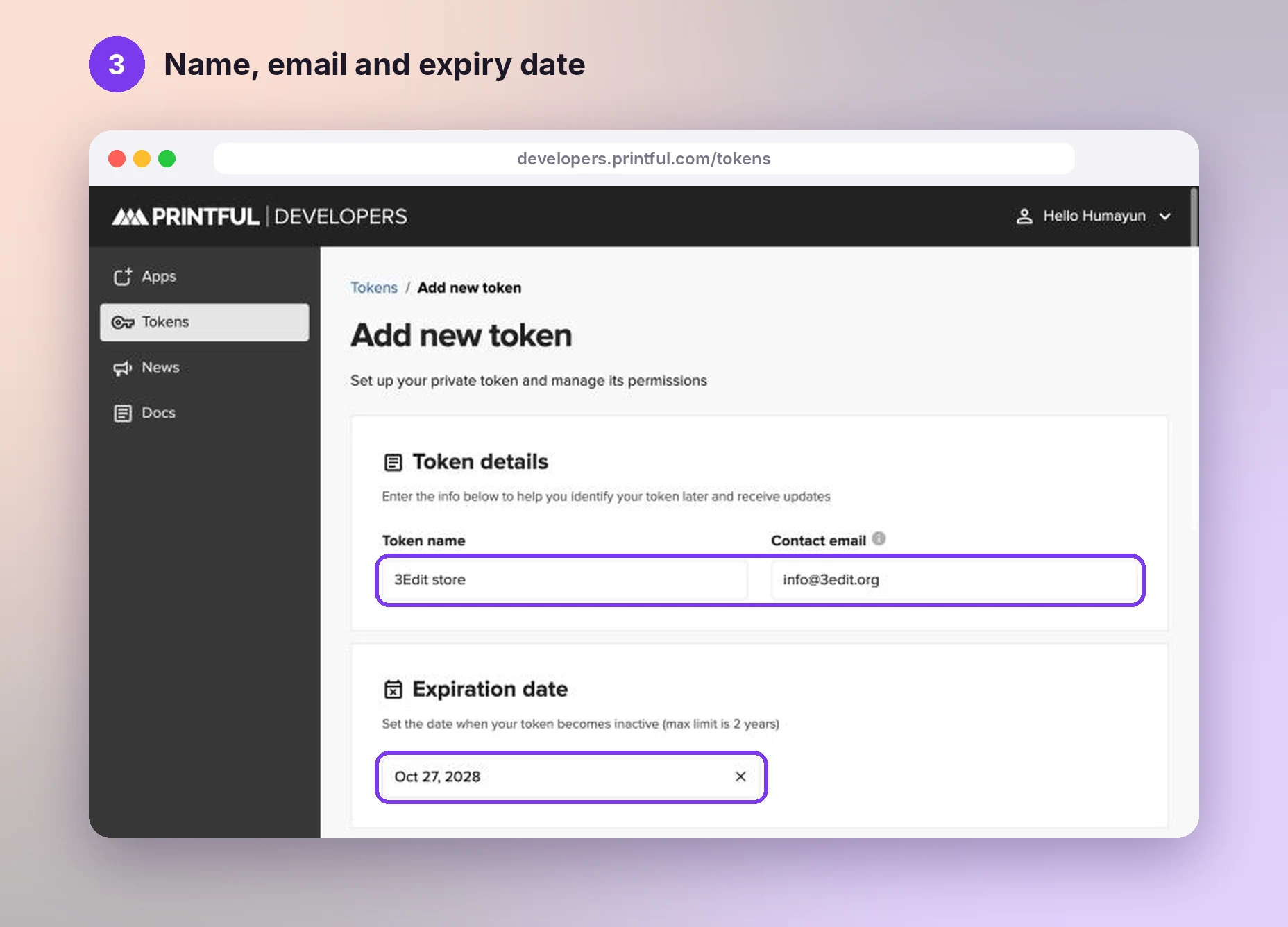Viewport: 1288px width, 927px height.
Task: Click the 'Set up your private token' subtitle
Action: pos(529,381)
